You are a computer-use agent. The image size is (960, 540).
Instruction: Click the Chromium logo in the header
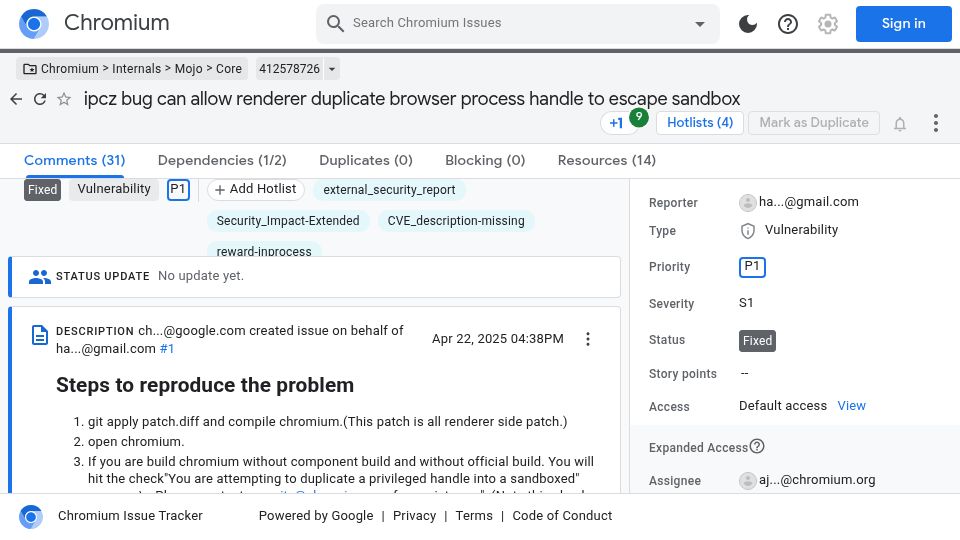[34, 24]
